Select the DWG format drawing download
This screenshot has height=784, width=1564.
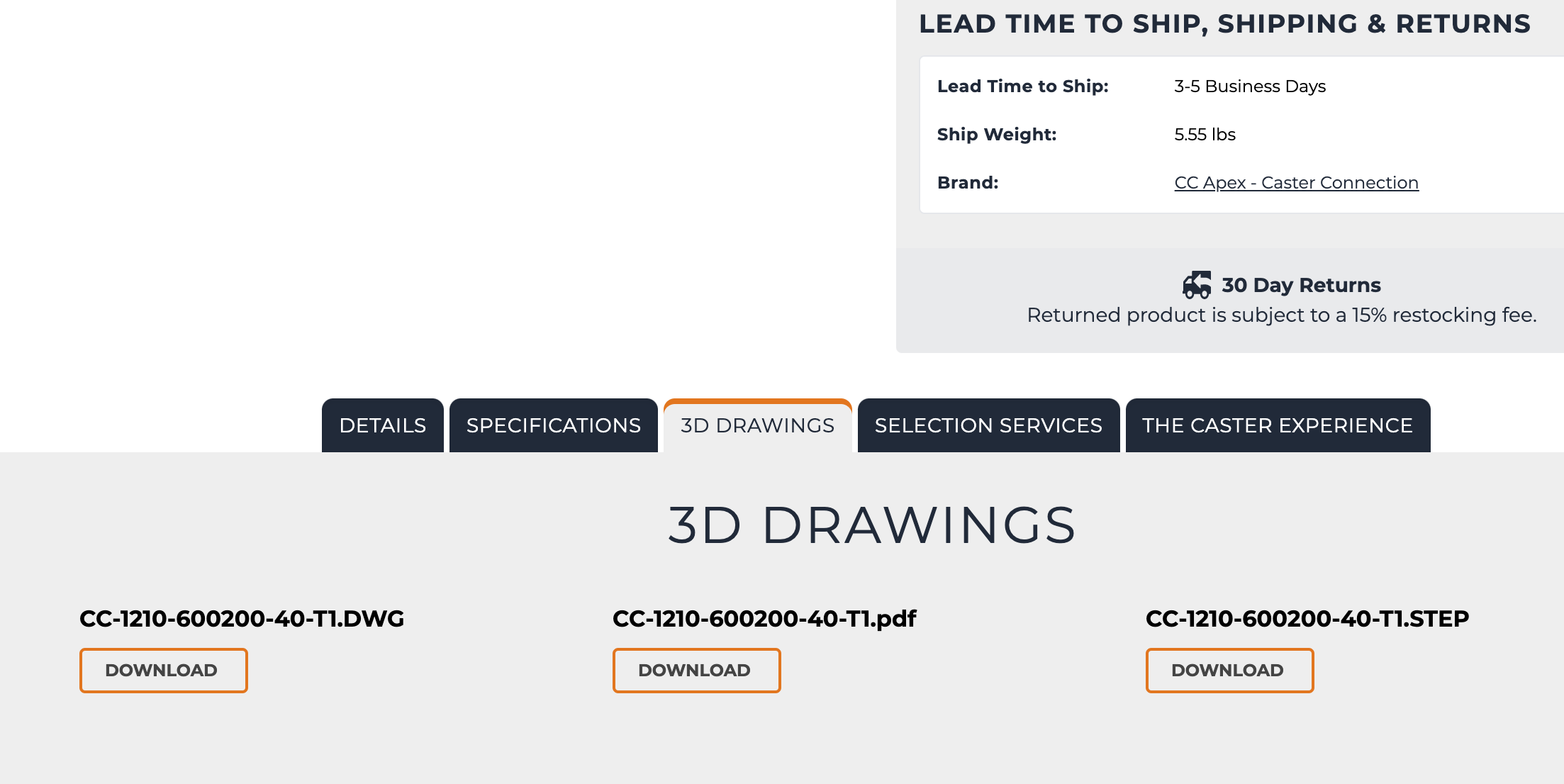point(162,670)
